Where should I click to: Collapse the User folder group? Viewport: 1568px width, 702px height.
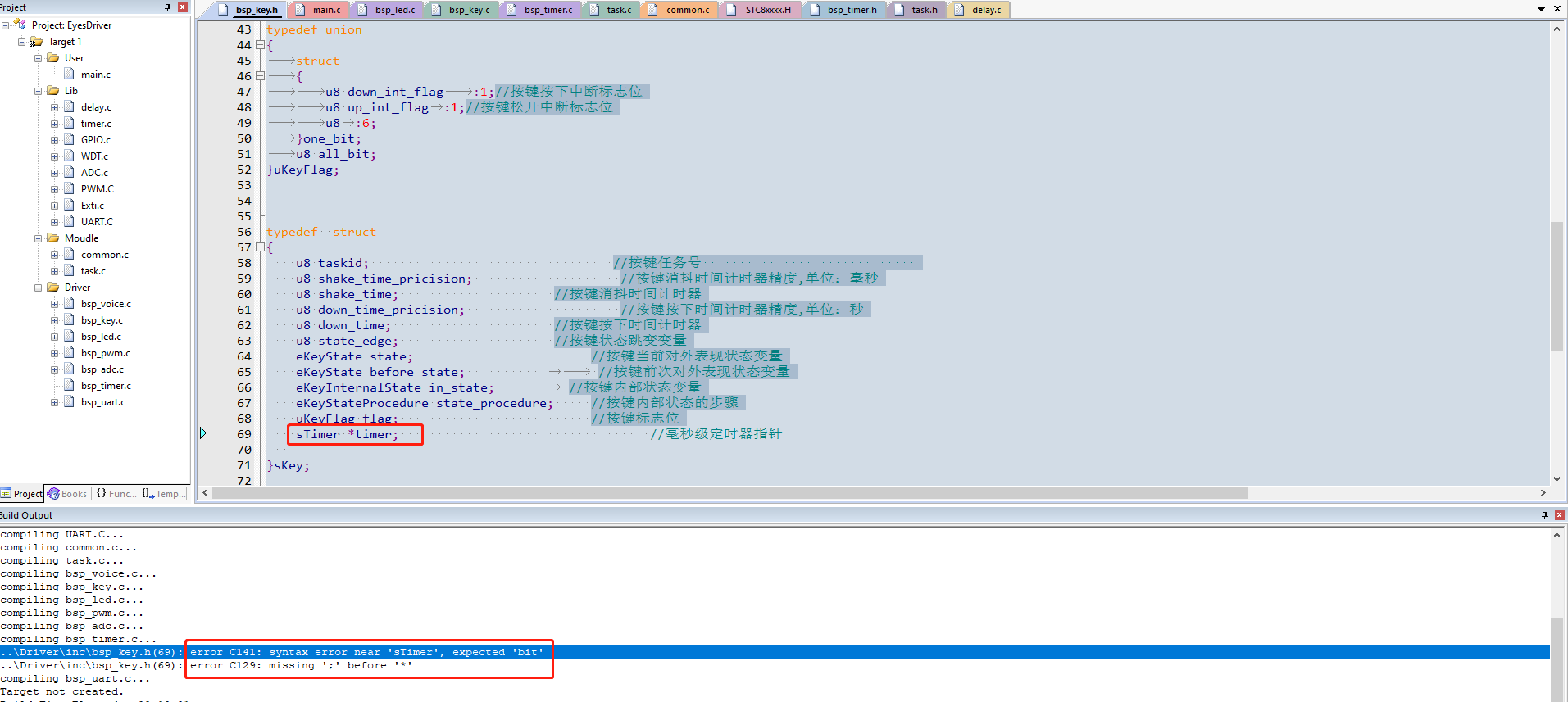(x=38, y=58)
